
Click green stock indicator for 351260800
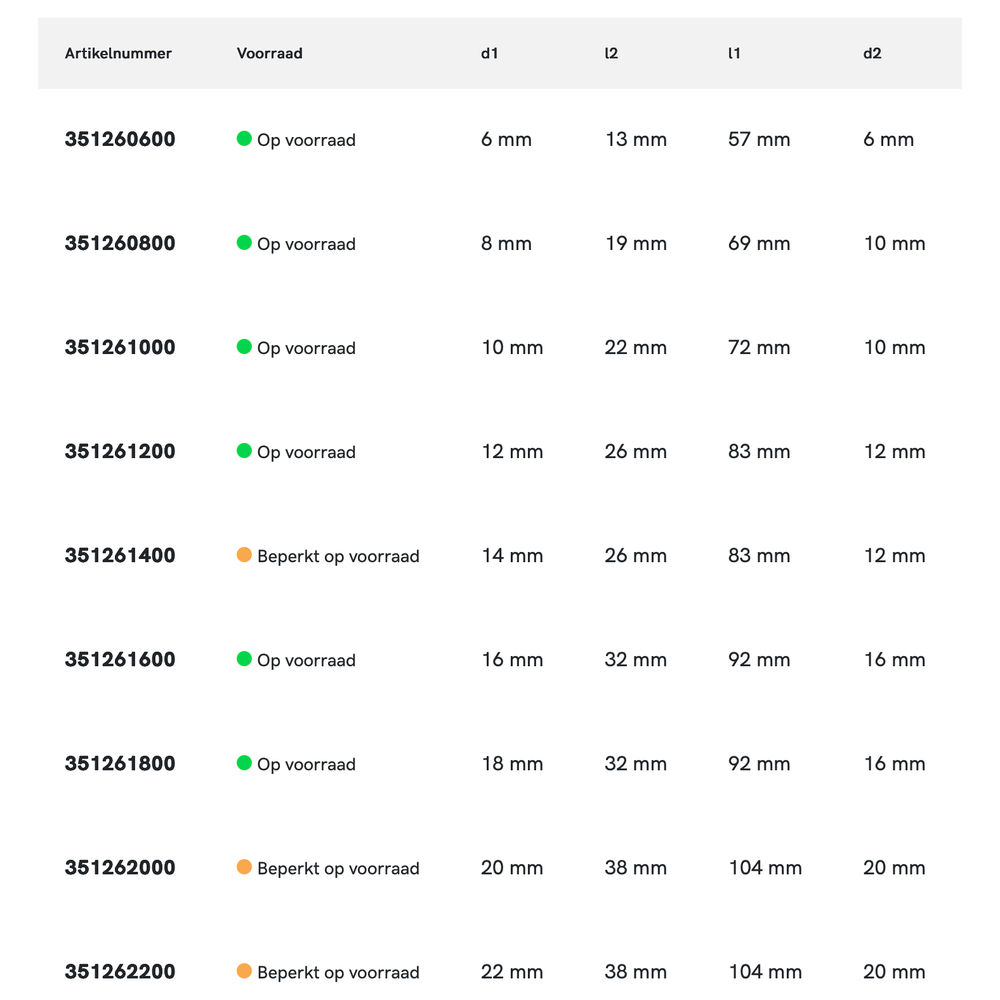244,243
